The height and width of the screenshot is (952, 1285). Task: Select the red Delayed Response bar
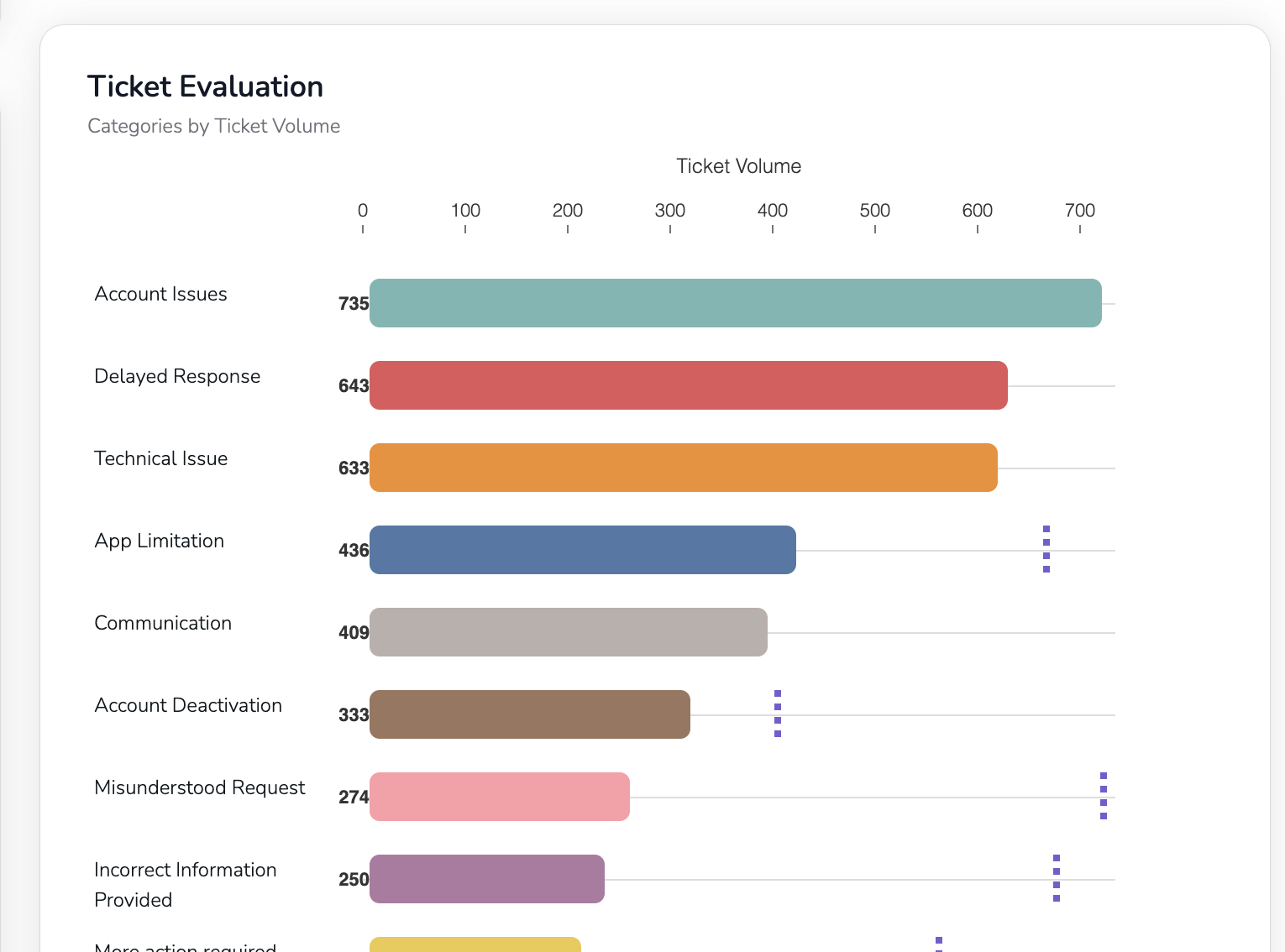(x=688, y=385)
